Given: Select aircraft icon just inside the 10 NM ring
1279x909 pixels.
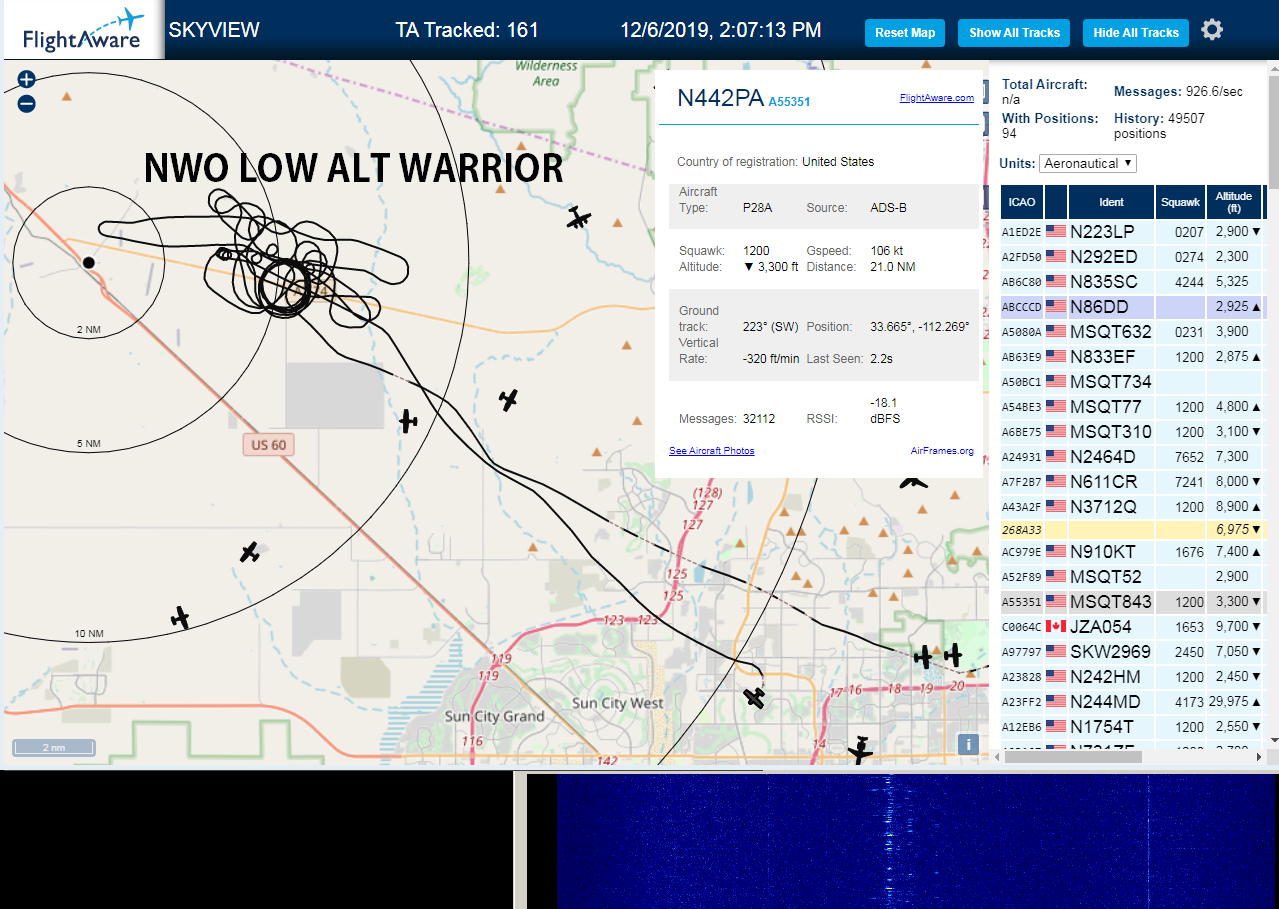Looking at the screenshot, I should coord(180,618).
